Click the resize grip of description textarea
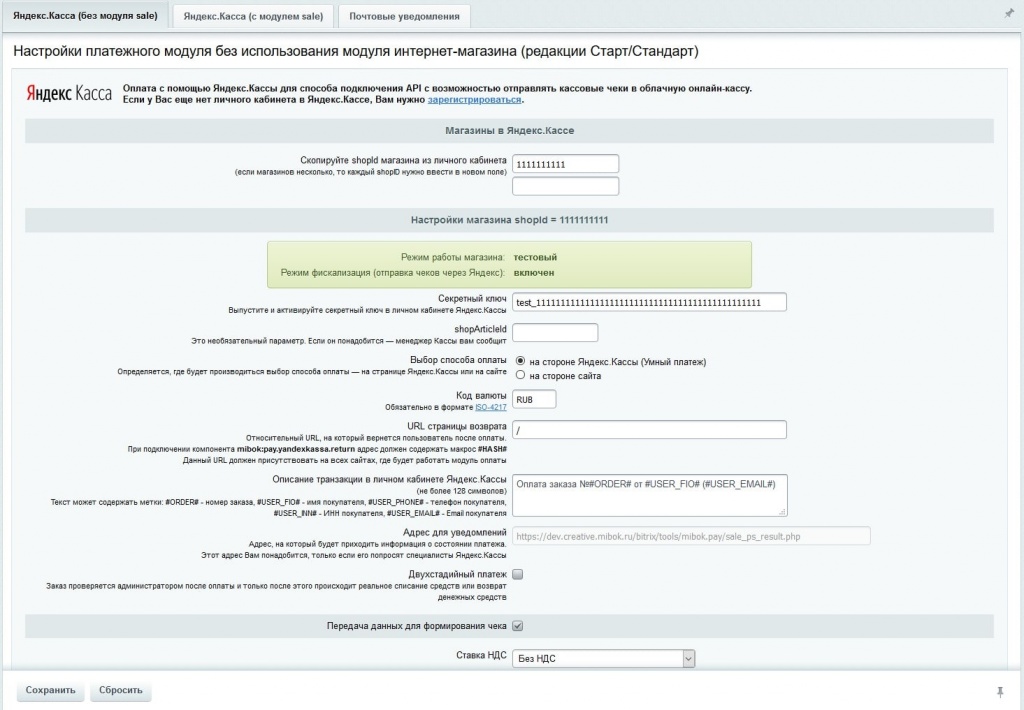 782,511
